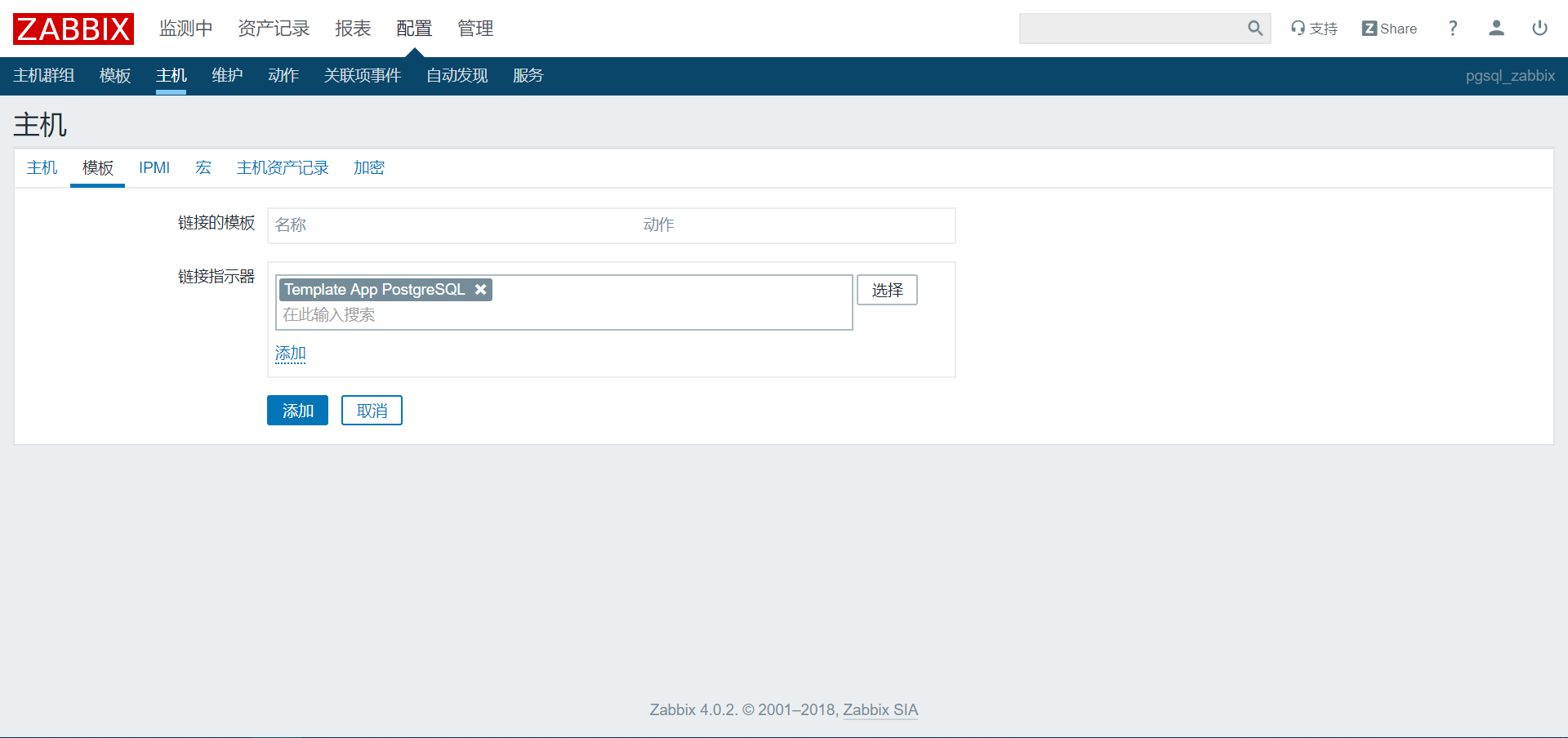Click the template search input field

tap(563, 315)
